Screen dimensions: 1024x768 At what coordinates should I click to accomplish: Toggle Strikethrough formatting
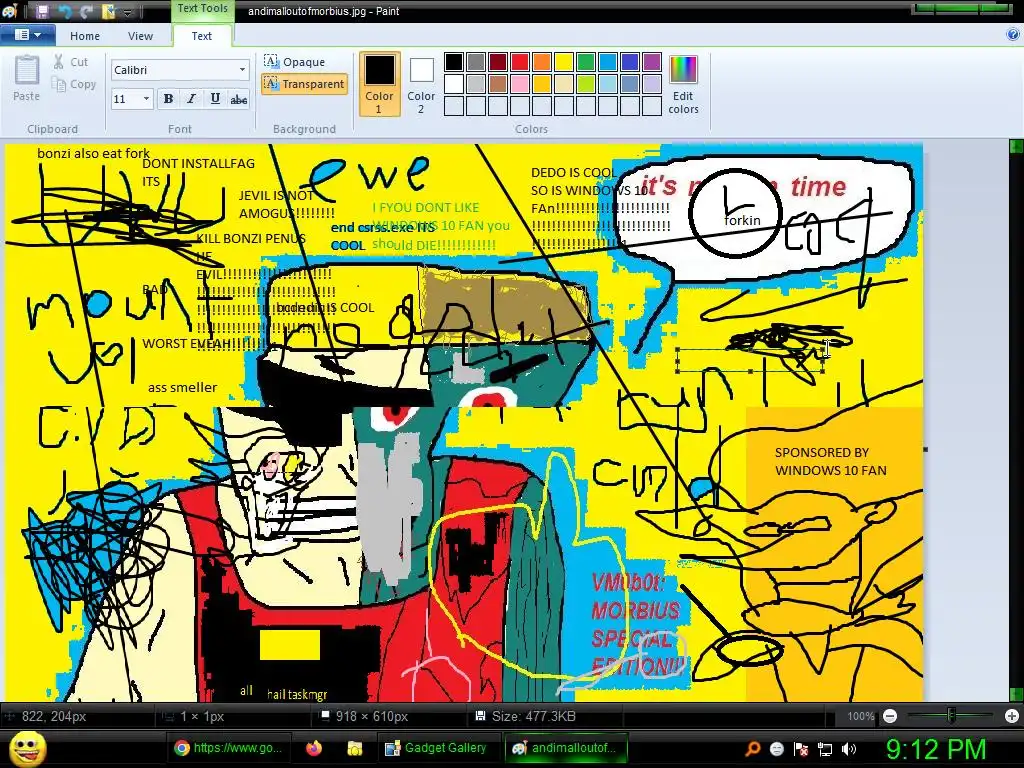coord(239,99)
